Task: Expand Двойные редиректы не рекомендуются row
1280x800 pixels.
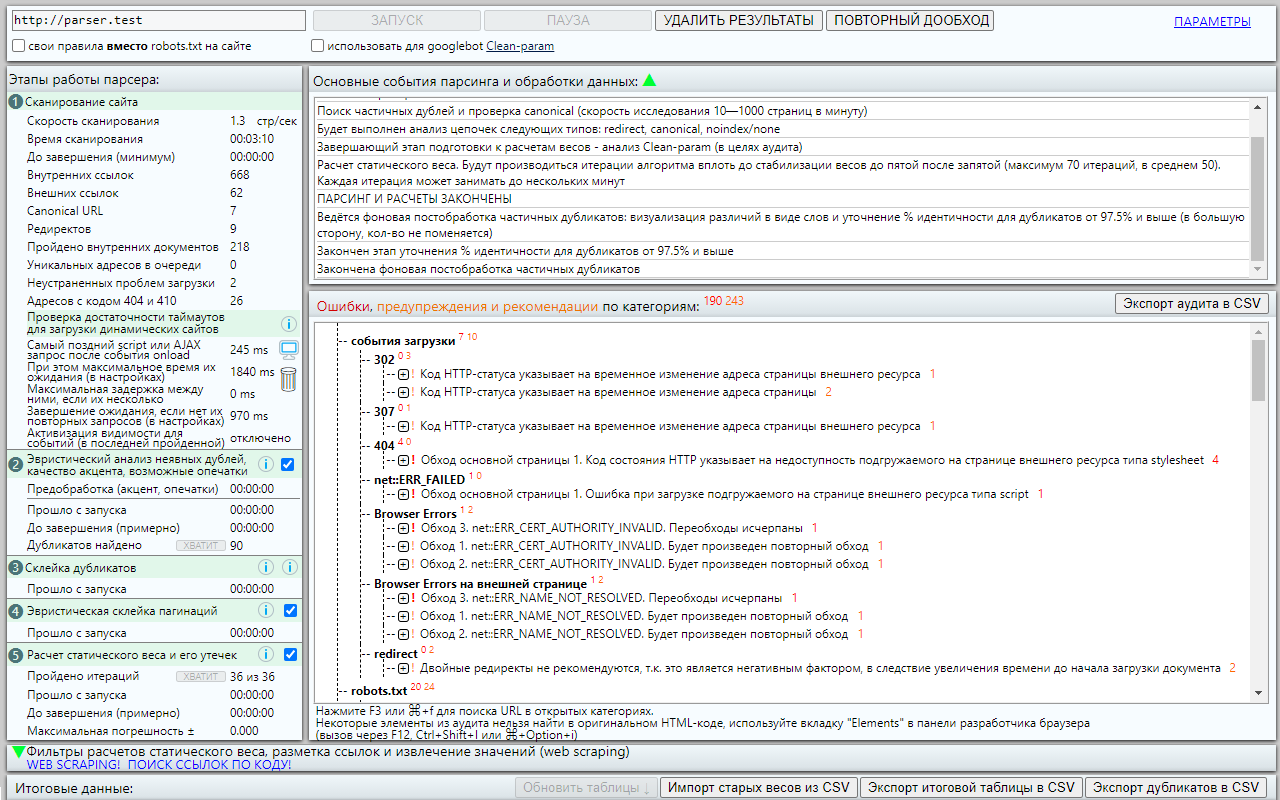Action: 403,668
